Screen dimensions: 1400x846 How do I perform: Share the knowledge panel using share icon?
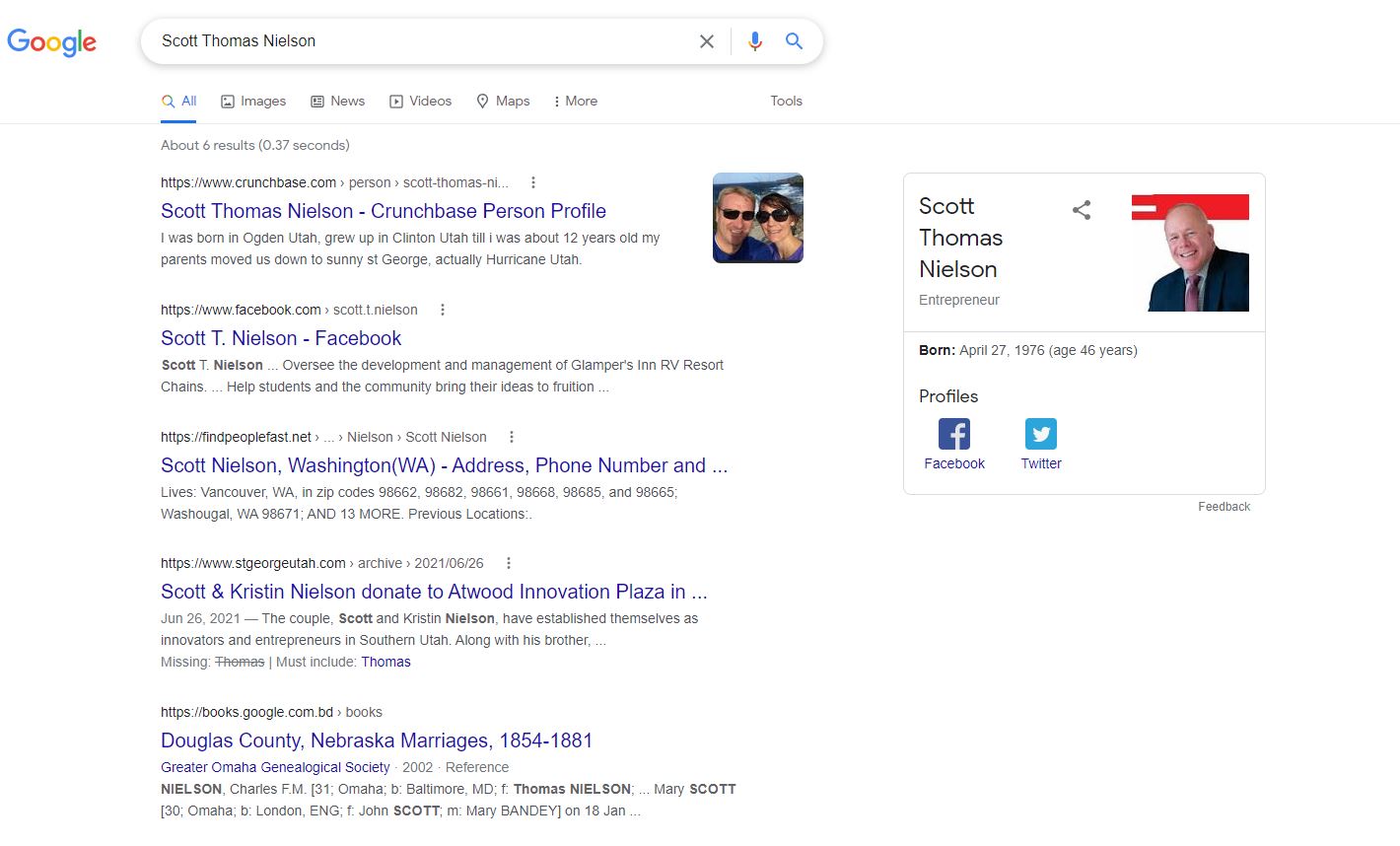coord(1082,209)
